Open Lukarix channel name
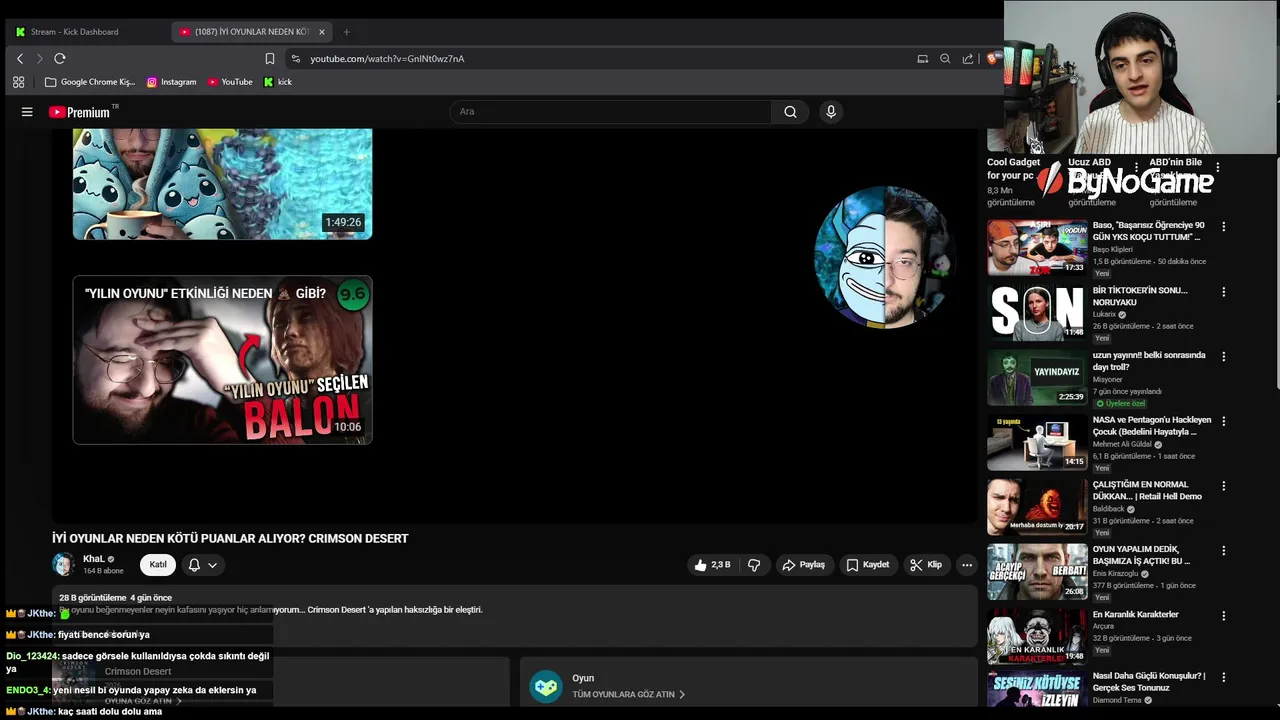This screenshot has width=1280, height=720. (1104, 314)
